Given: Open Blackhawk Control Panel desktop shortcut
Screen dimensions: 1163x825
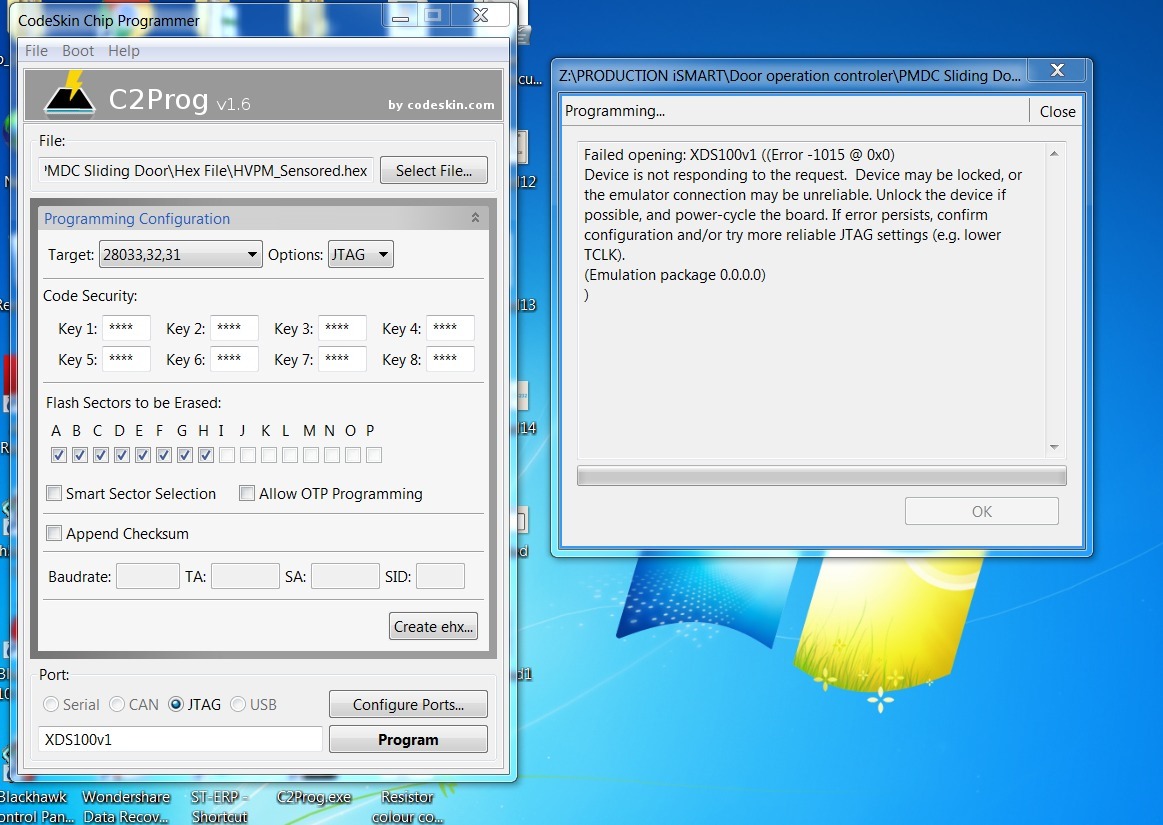Looking at the screenshot, I should (34, 806).
